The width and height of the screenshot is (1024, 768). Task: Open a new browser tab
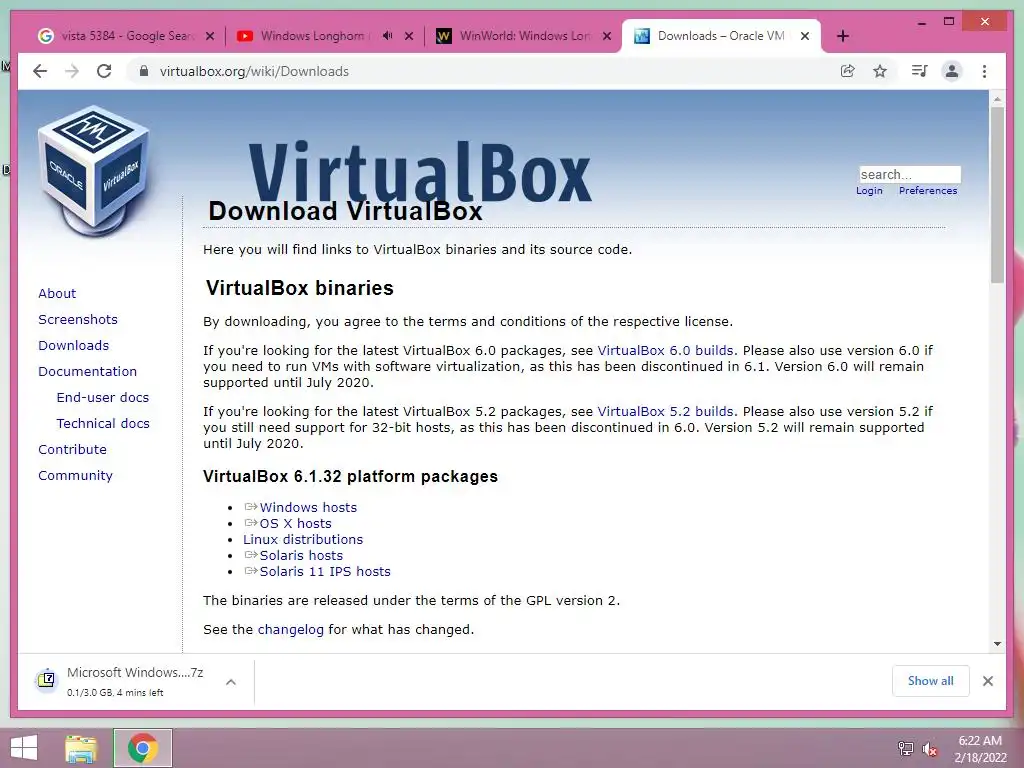[842, 36]
